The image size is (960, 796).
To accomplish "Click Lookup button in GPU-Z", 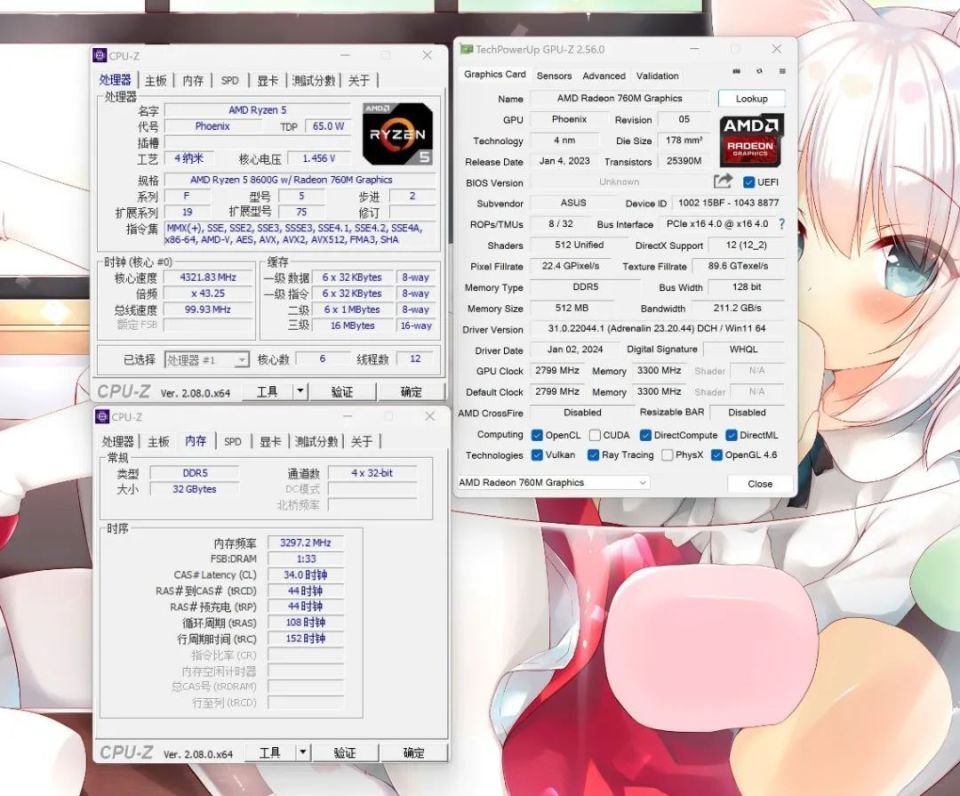I will (x=751, y=99).
